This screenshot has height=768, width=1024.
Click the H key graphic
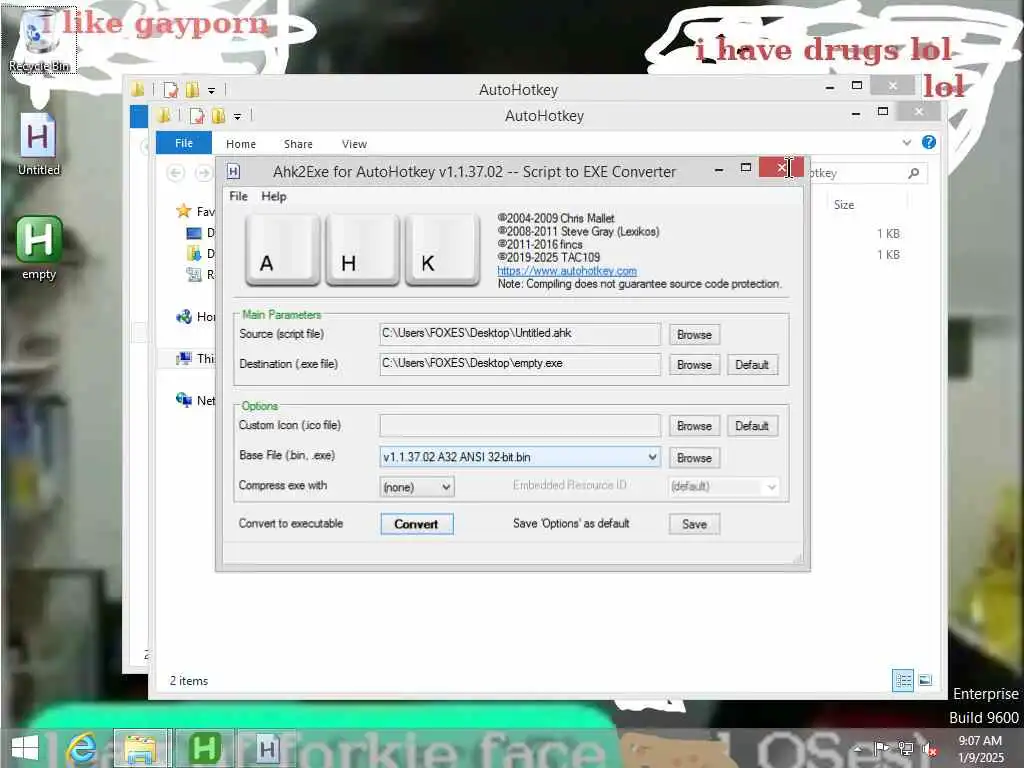362,251
